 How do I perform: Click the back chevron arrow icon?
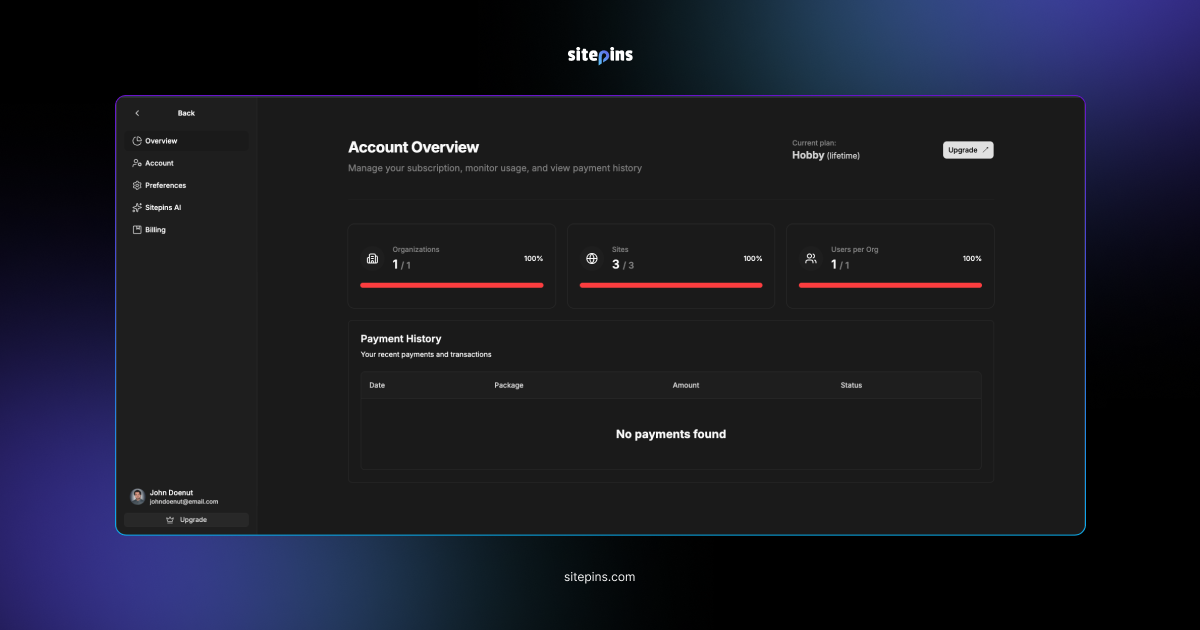point(137,113)
